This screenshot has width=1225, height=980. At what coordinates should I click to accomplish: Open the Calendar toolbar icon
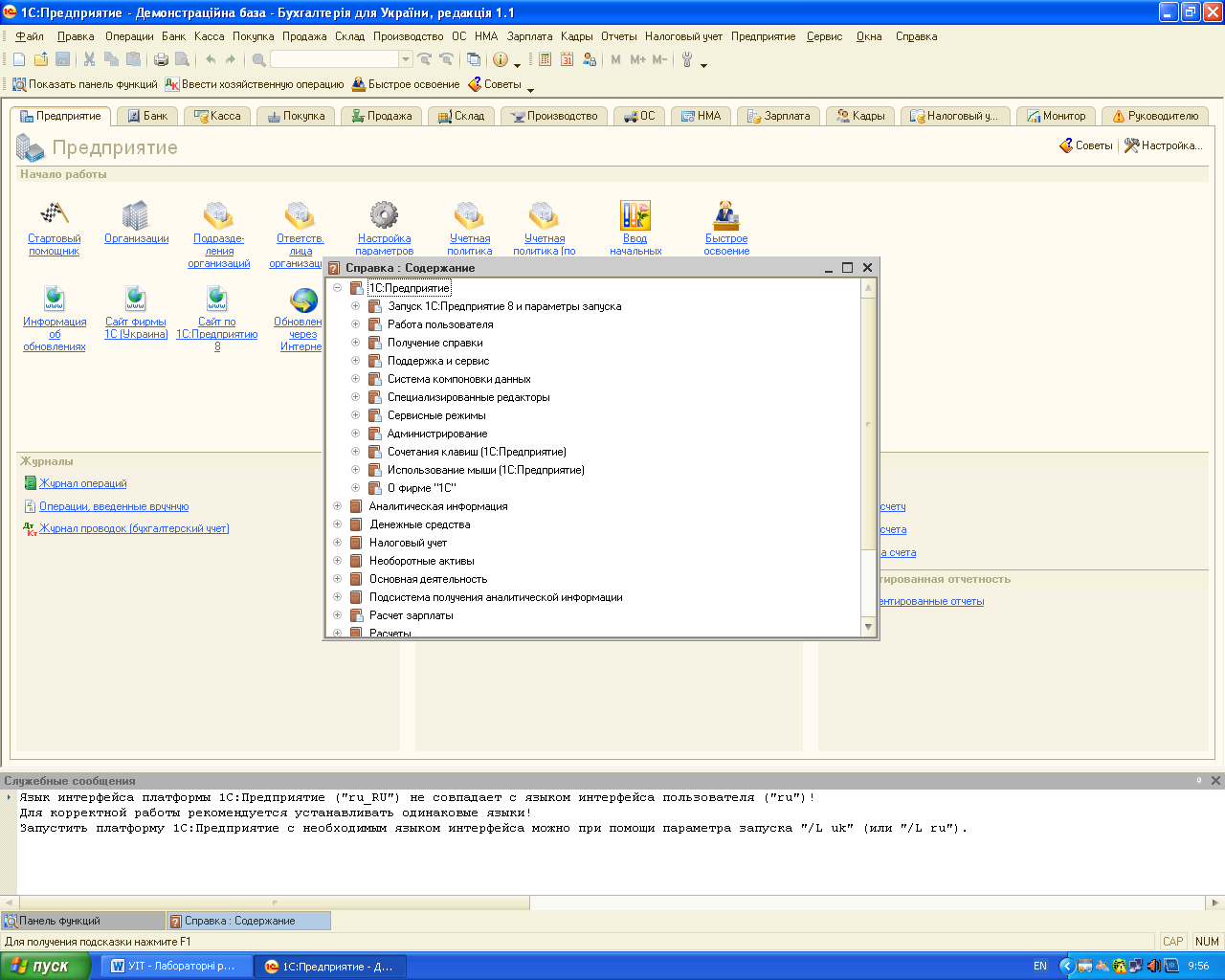(568, 59)
